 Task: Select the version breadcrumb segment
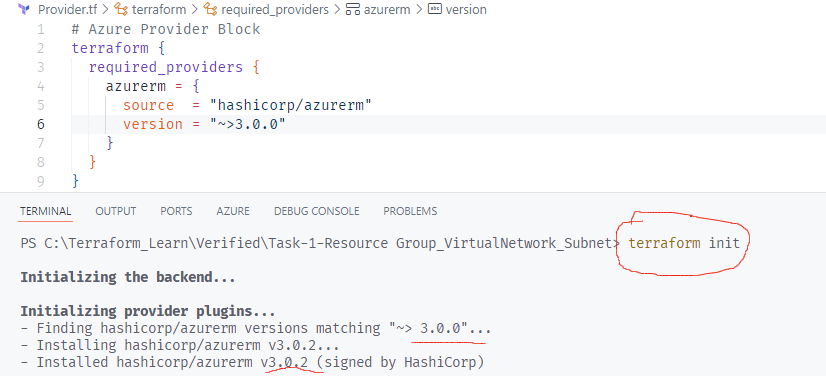click(x=466, y=9)
